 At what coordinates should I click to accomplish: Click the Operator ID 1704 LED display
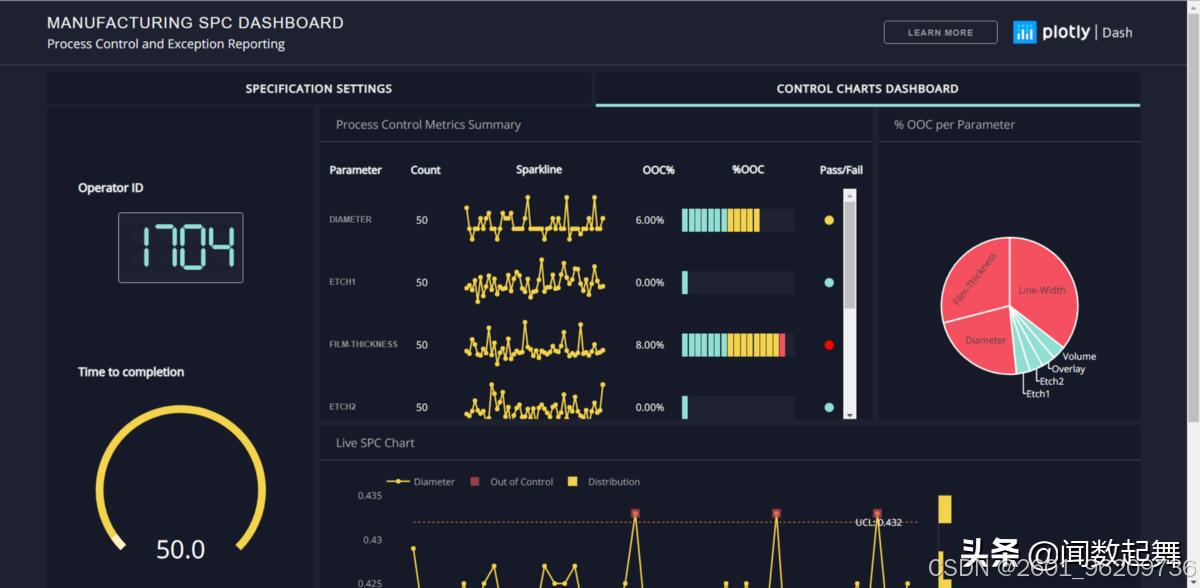tap(181, 247)
